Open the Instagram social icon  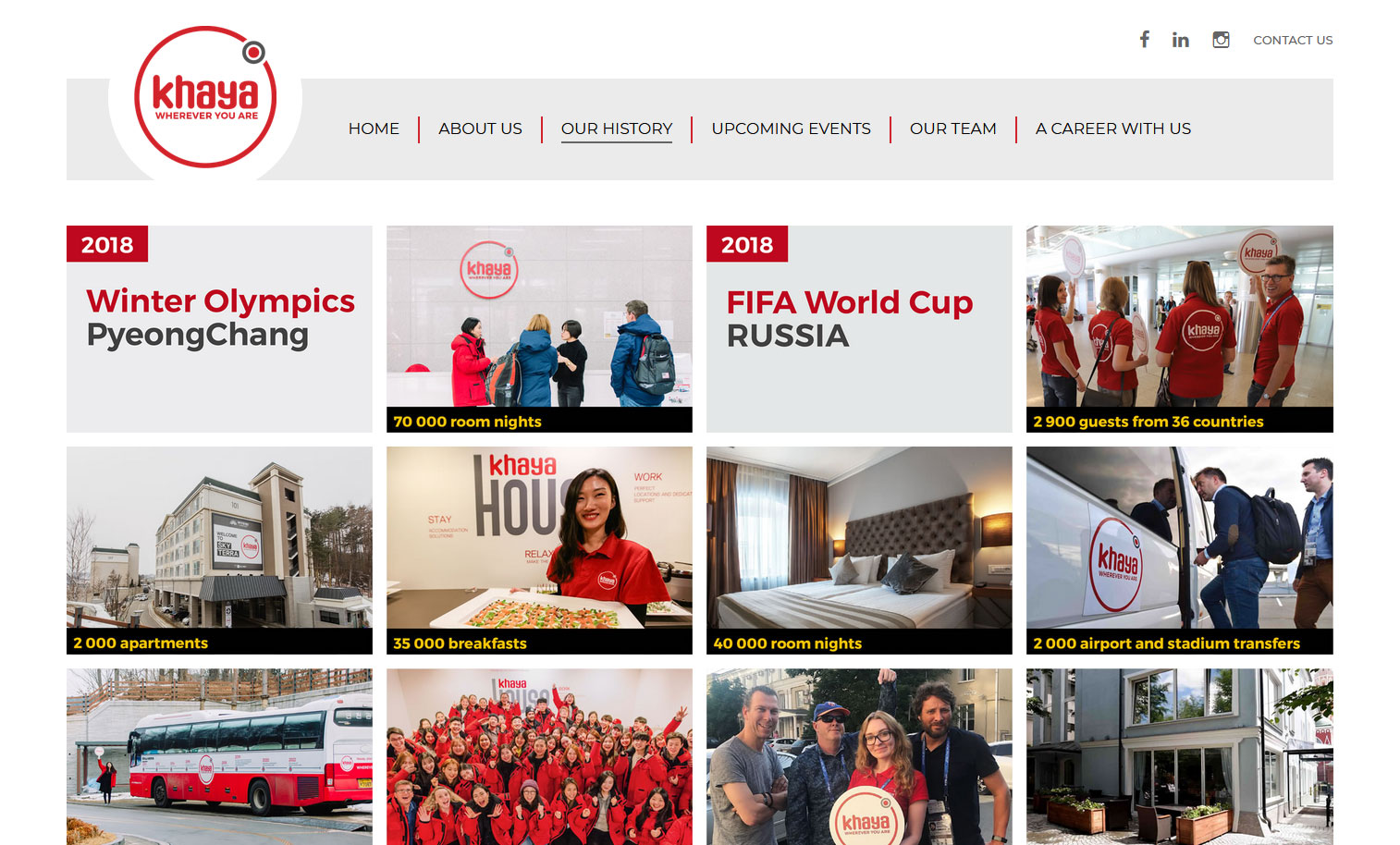pyautogui.click(x=1221, y=40)
